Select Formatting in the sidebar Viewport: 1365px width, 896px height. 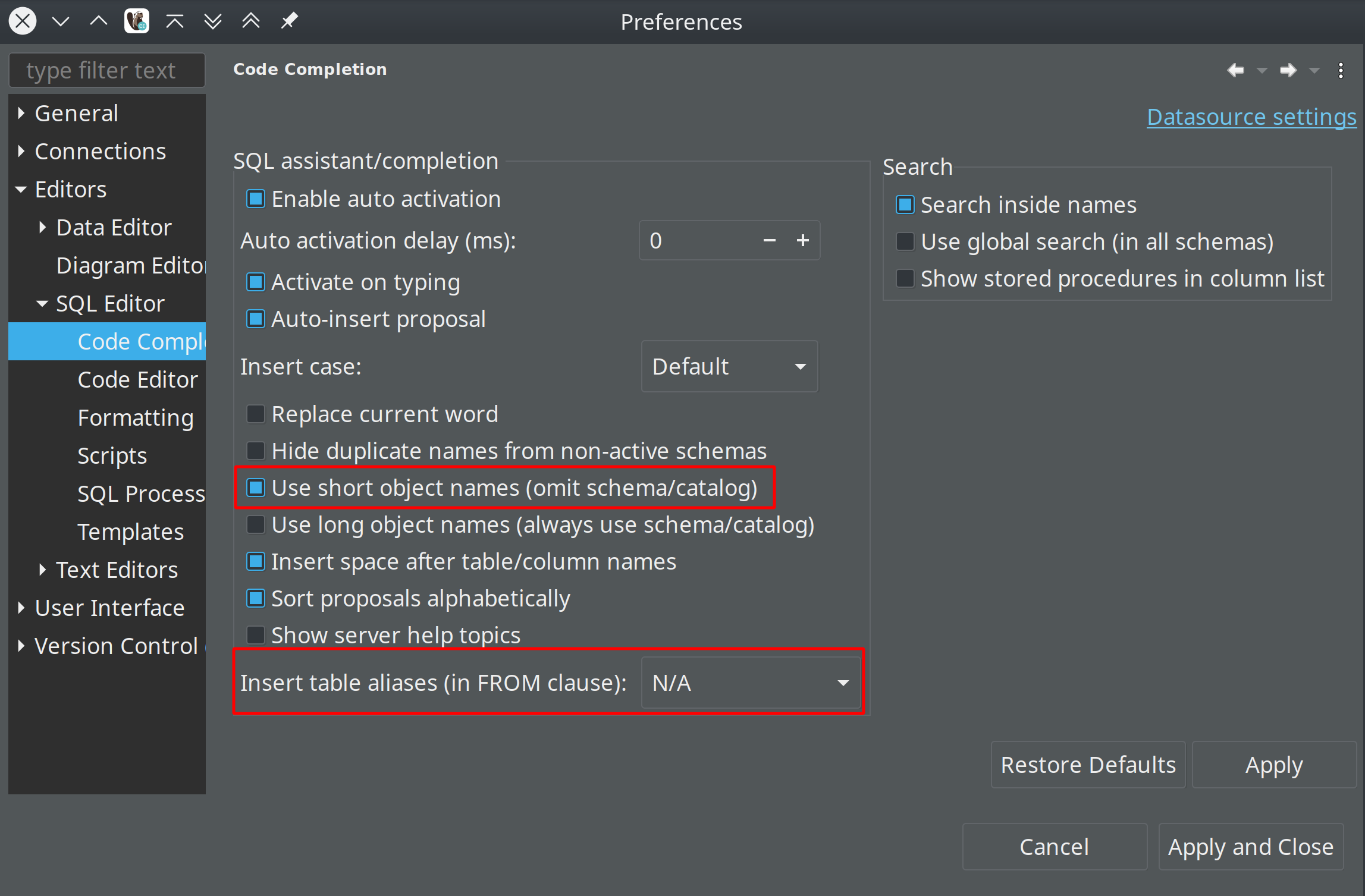coord(136,417)
